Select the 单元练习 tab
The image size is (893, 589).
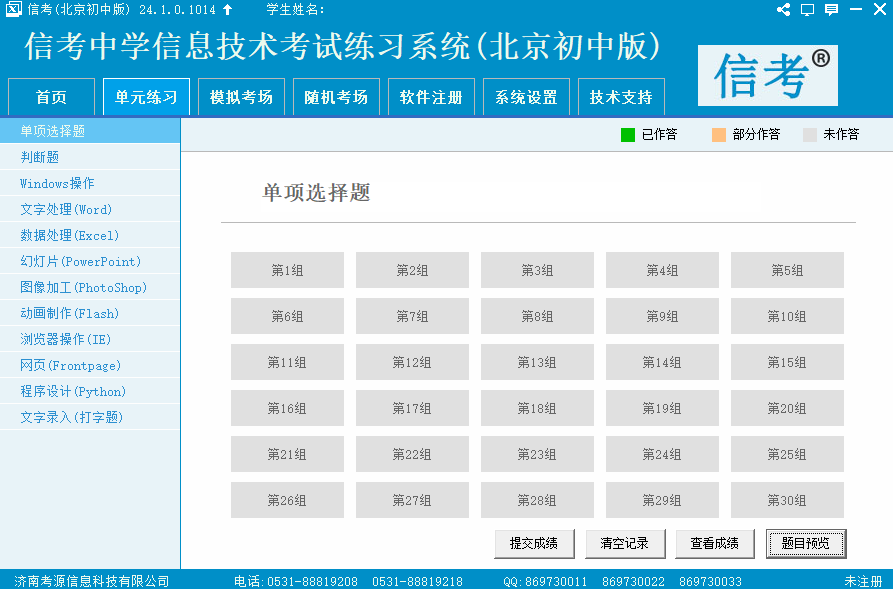point(146,97)
